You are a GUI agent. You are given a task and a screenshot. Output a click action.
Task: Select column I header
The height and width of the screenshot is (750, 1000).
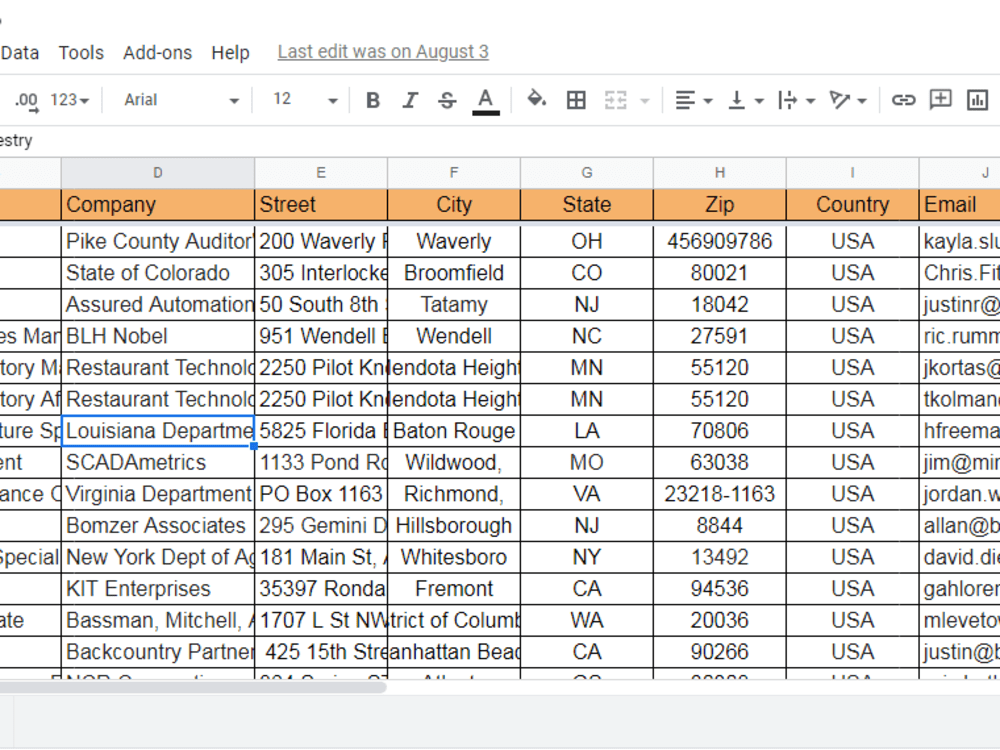click(853, 173)
